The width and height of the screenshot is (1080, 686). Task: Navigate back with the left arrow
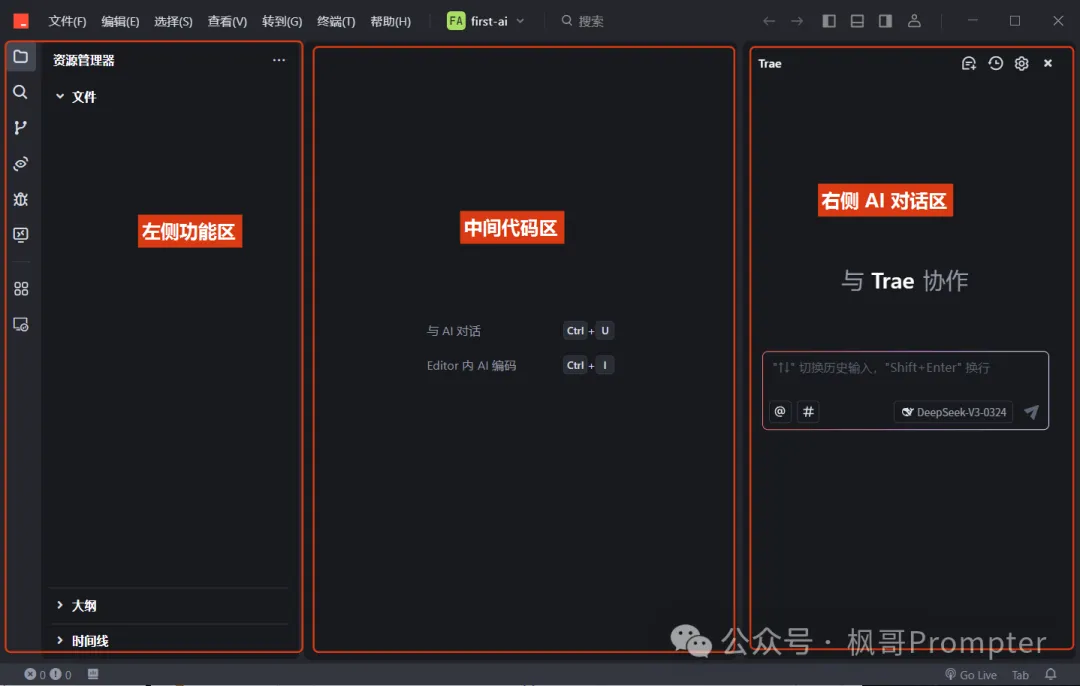[769, 21]
